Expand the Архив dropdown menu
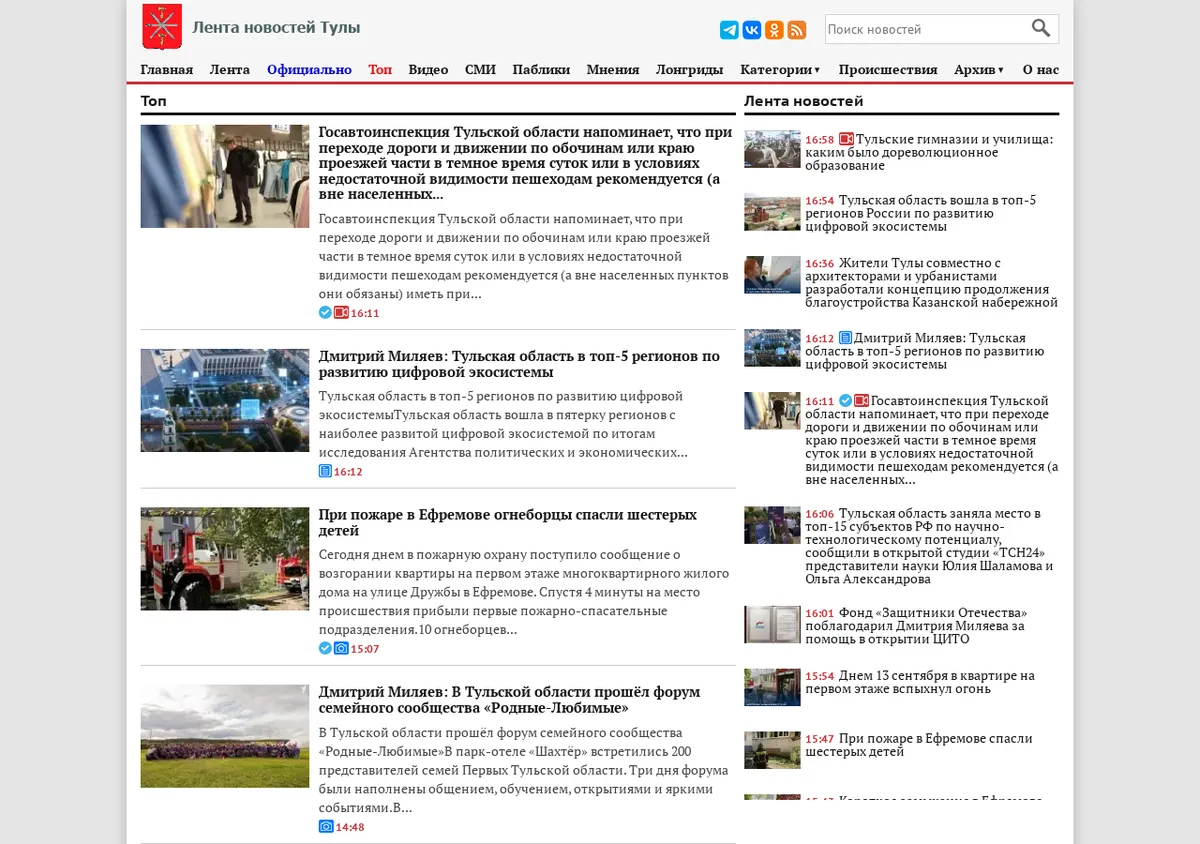Image resolution: width=1200 pixels, height=844 pixels. point(979,69)
